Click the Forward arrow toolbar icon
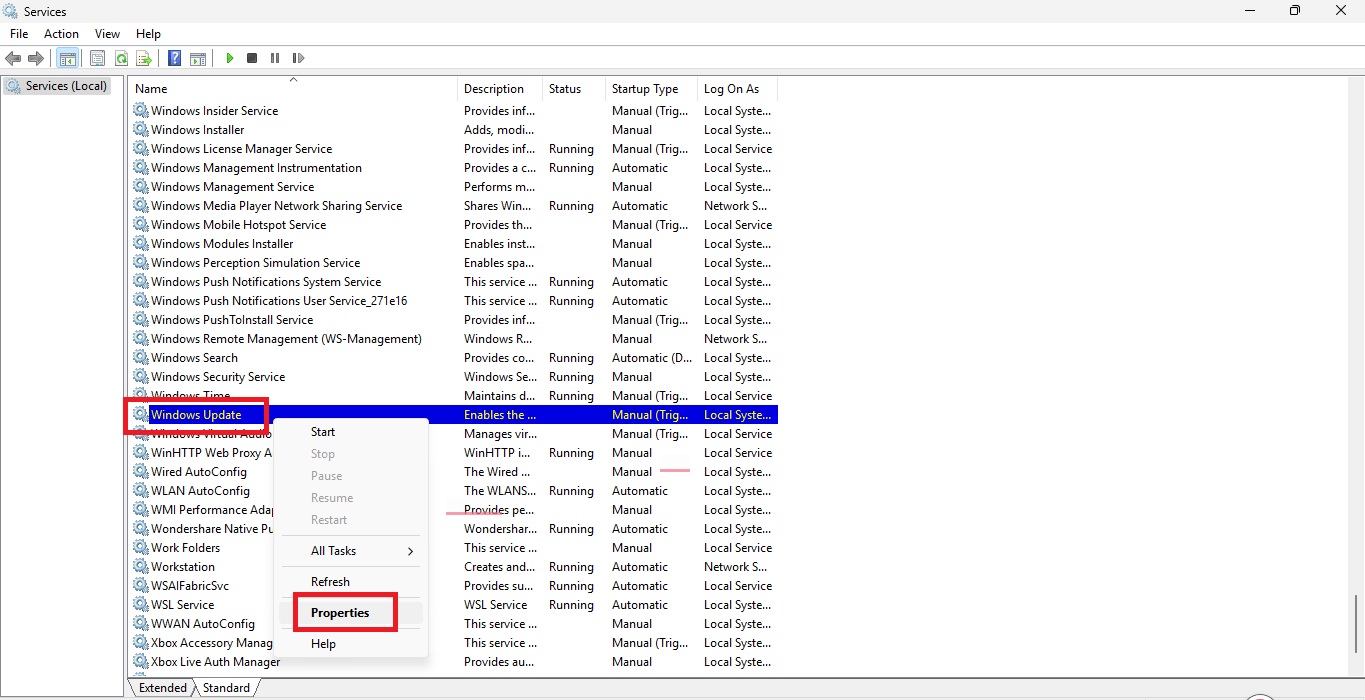Screen dimensions: 1365x700 coord(36,58)
